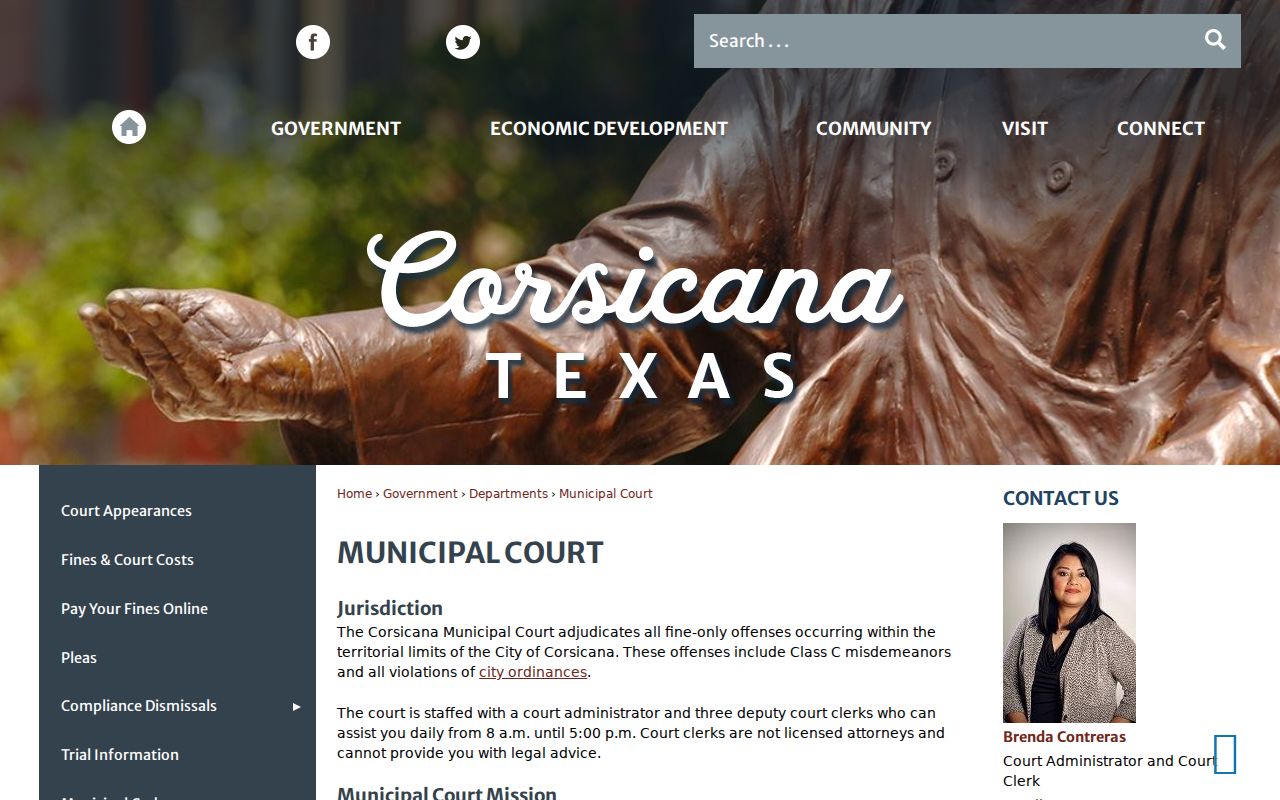Screen dimensions: 1280x800
Task: Click the Departments breadcrumb link
Action: 508,494
